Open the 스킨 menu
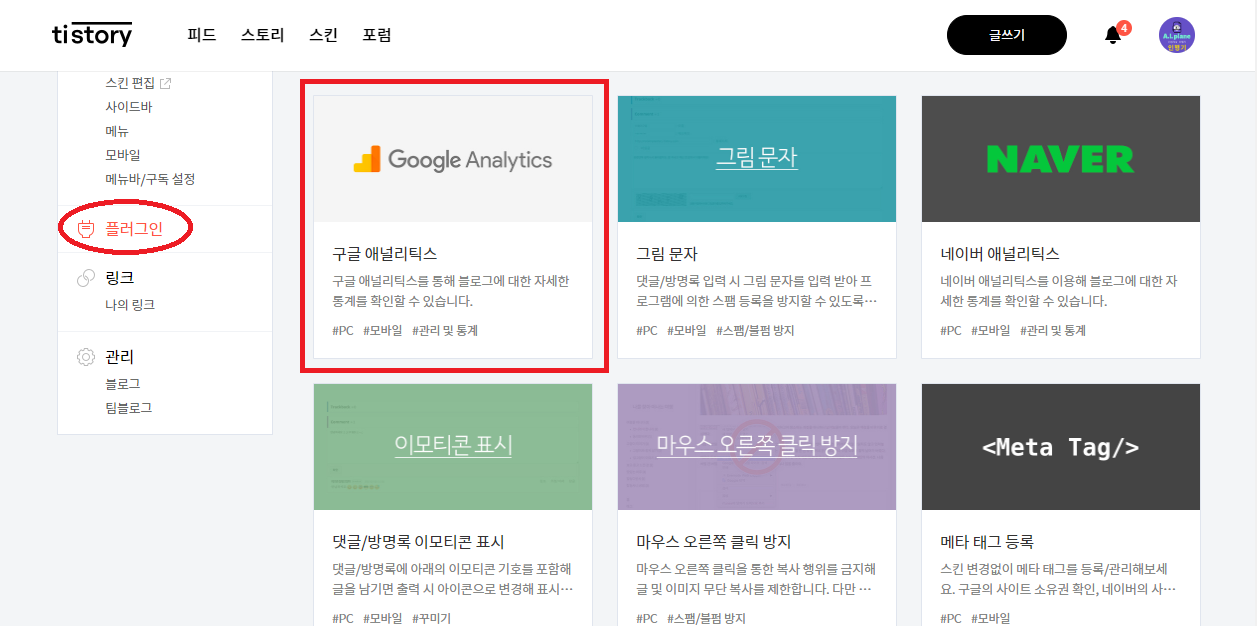The image size is (1257, 626). [324, 35]
